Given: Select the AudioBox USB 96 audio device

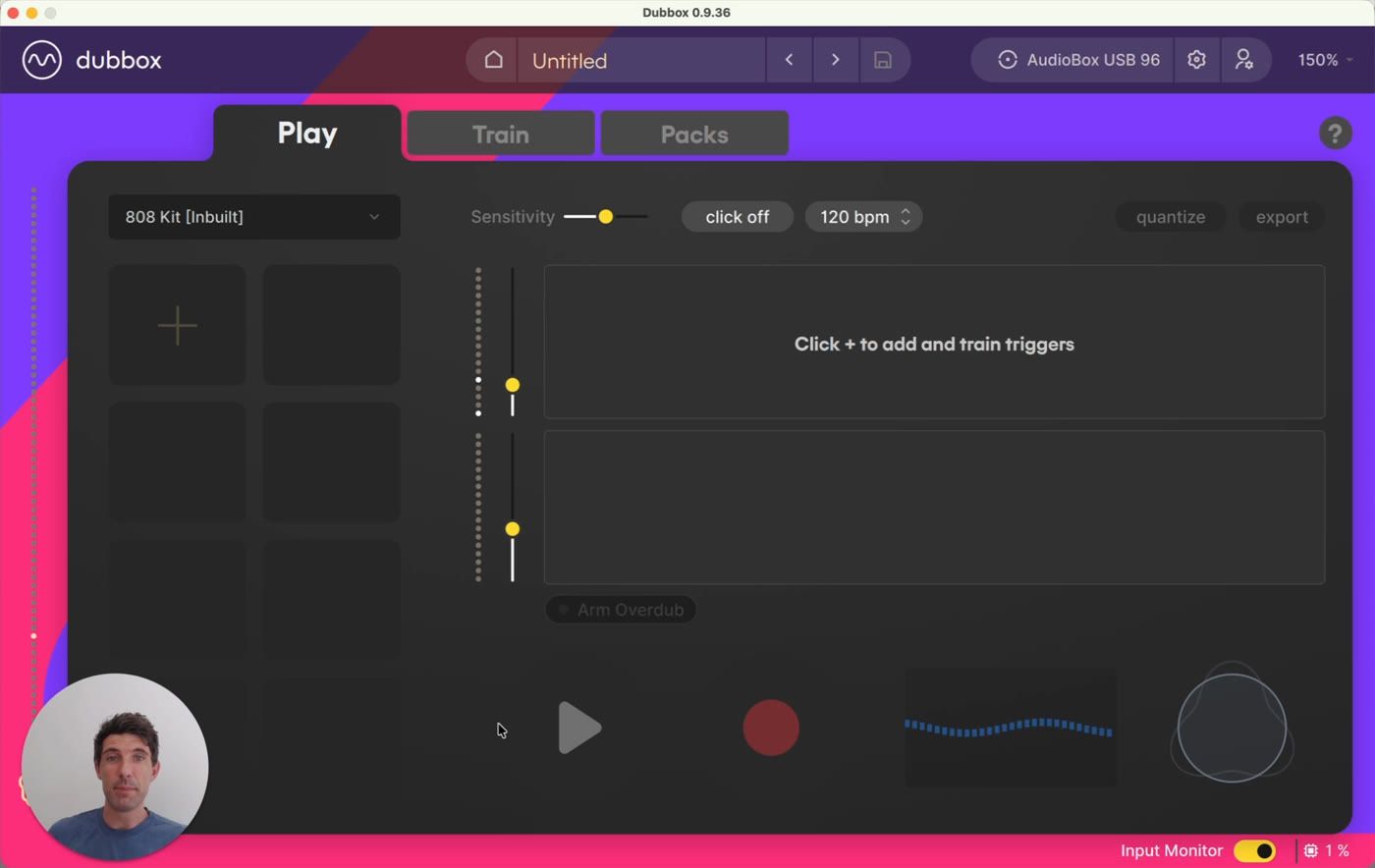Looking at the screenshot, I should 1072,60.
